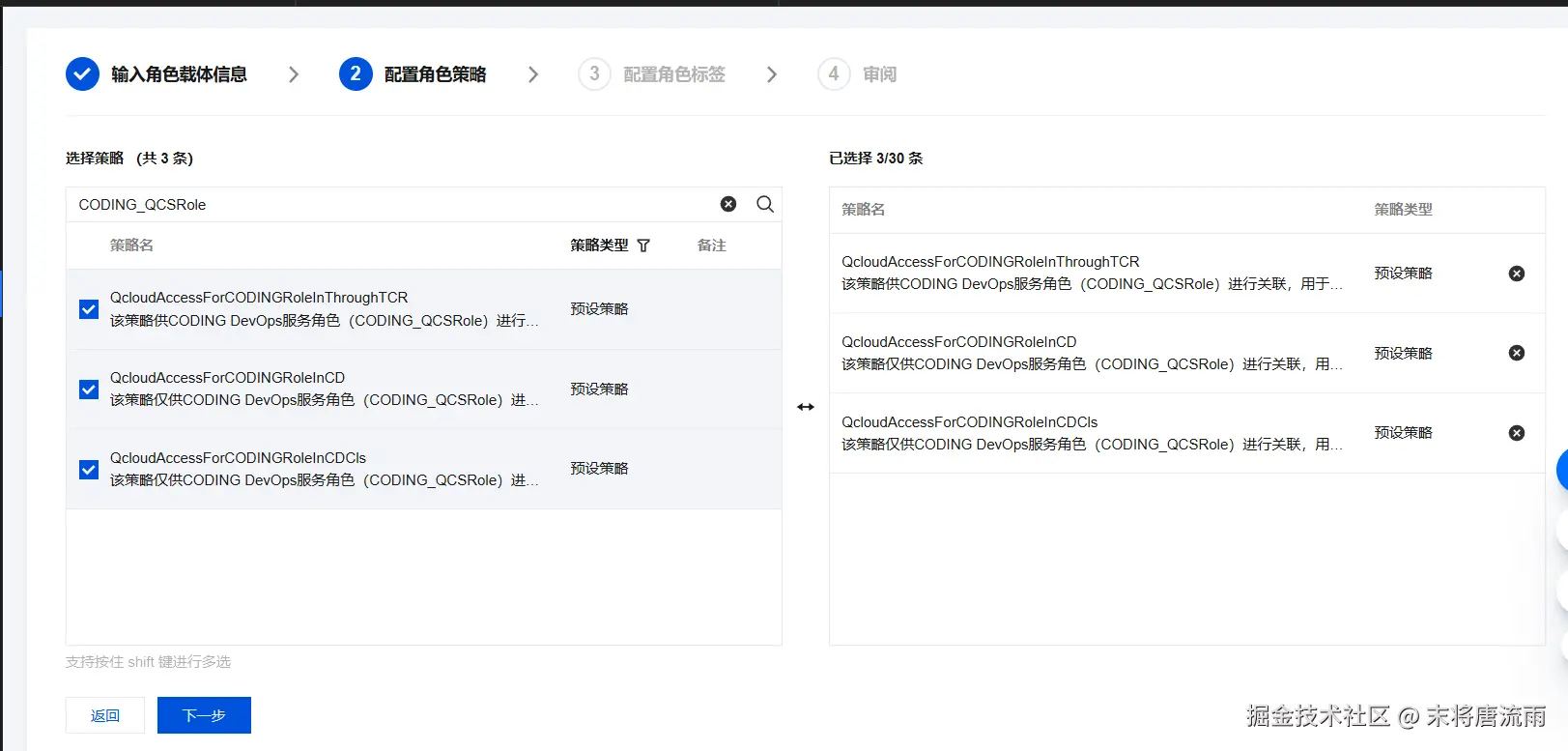Click the left list 策略名 column header
This screenshot has height=751, width=1568.
(131, 246)
